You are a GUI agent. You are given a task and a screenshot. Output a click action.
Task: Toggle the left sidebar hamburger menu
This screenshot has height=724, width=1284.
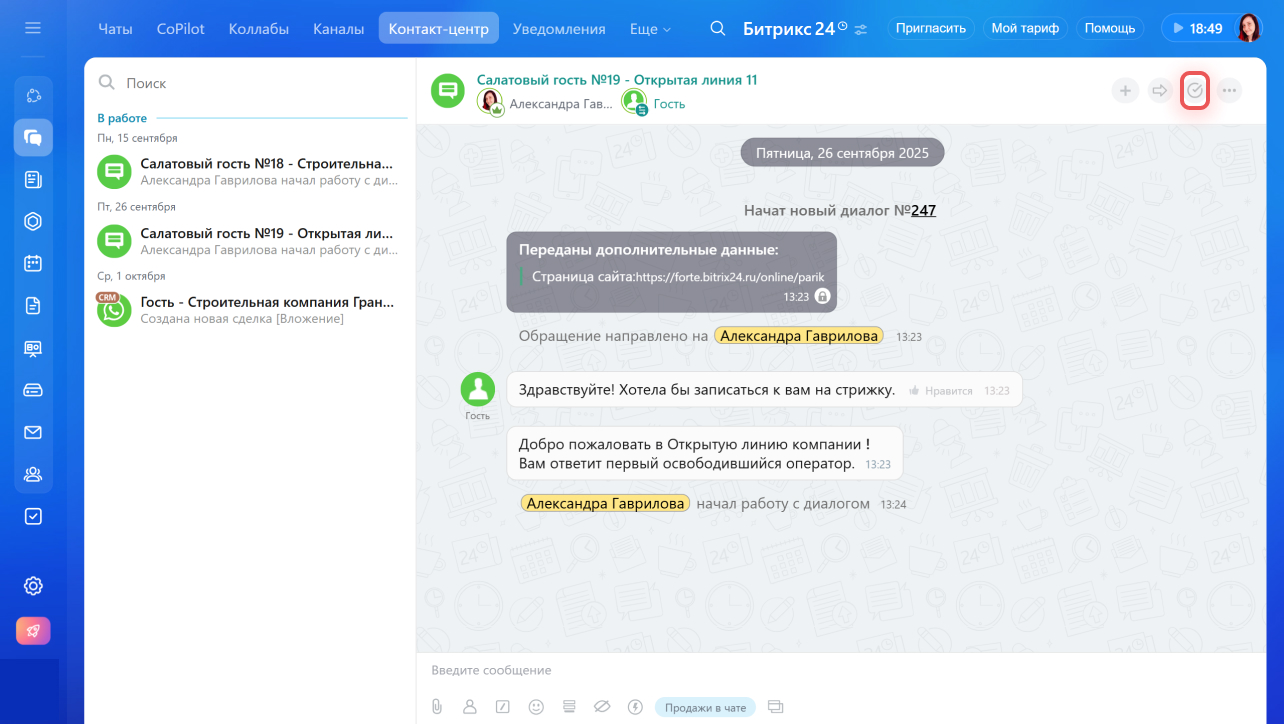coord(33,28)
